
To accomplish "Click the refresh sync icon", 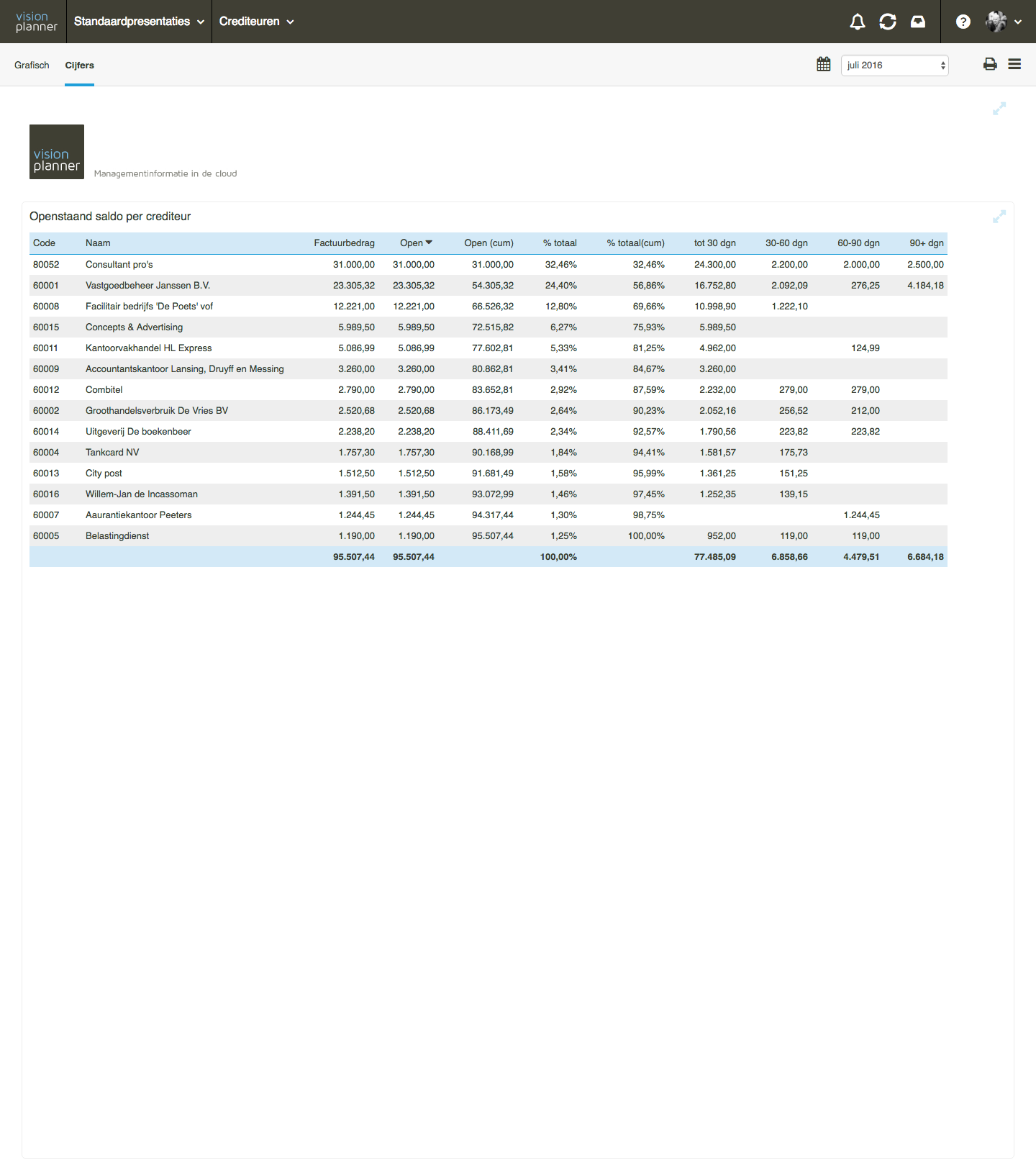I will point(888,22).
